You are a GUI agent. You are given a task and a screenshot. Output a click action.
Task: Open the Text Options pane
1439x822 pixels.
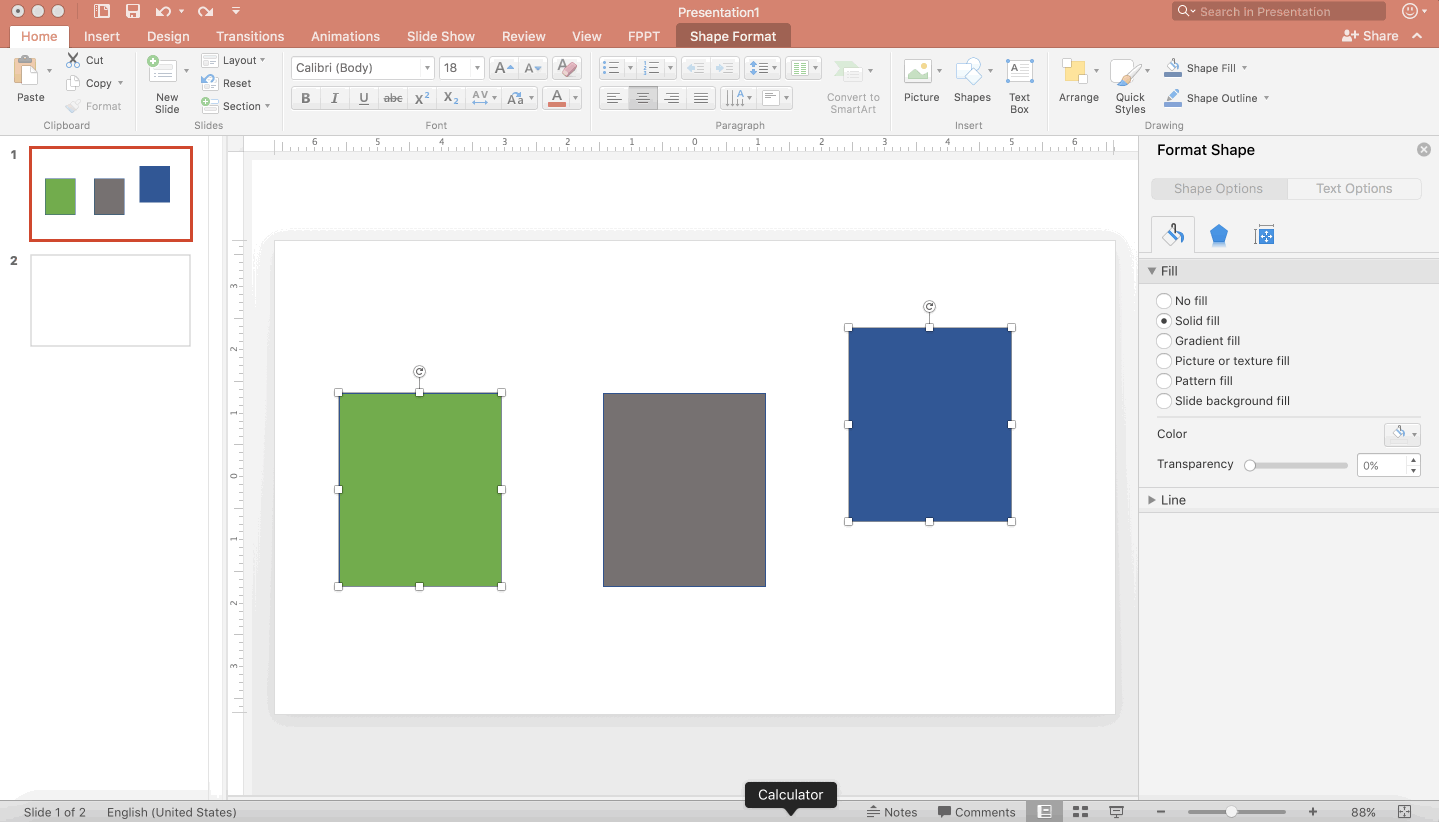pos(1353,188)
